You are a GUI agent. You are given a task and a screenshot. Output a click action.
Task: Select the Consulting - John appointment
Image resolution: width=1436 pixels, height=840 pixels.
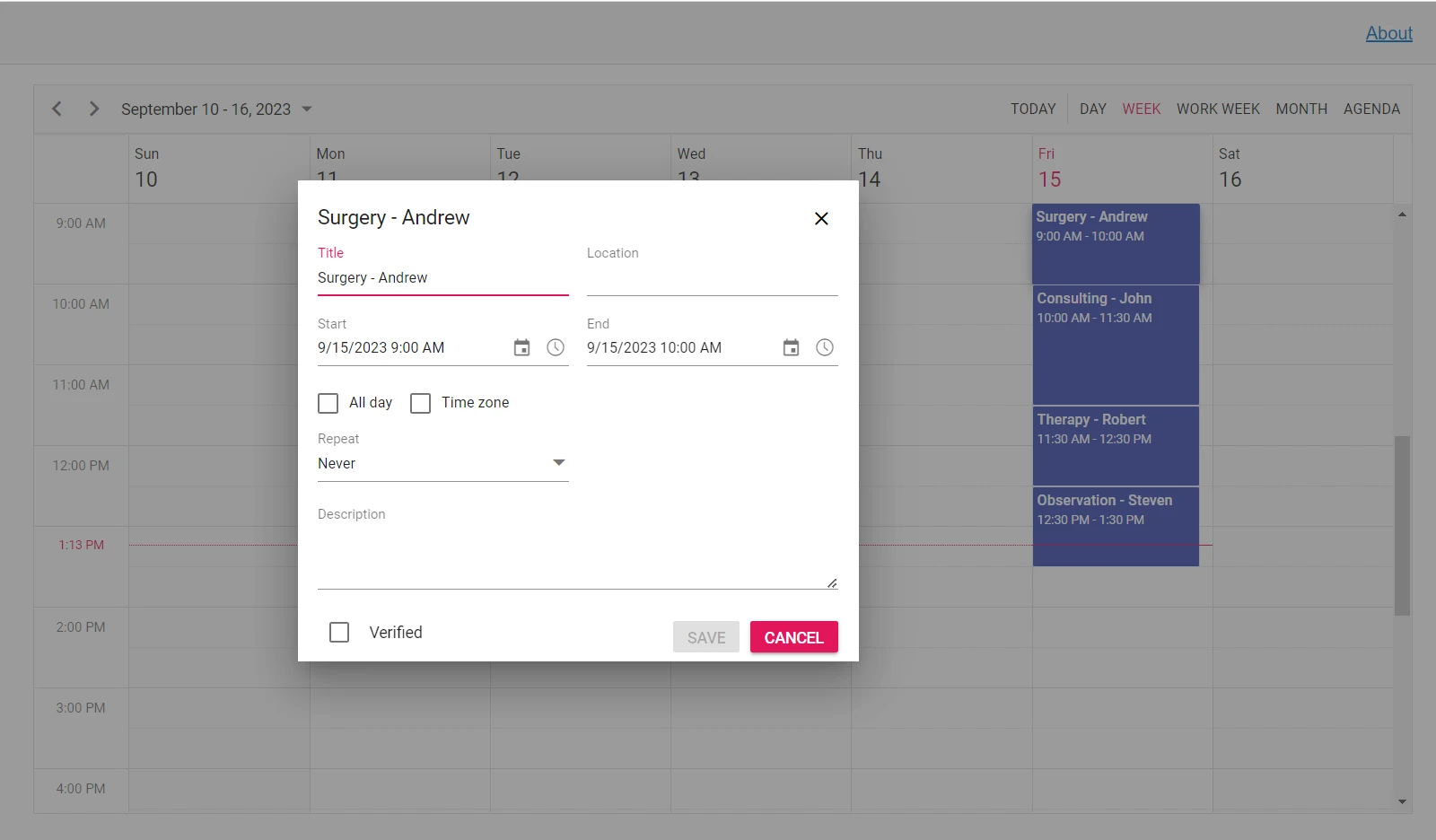[1116, 346]
